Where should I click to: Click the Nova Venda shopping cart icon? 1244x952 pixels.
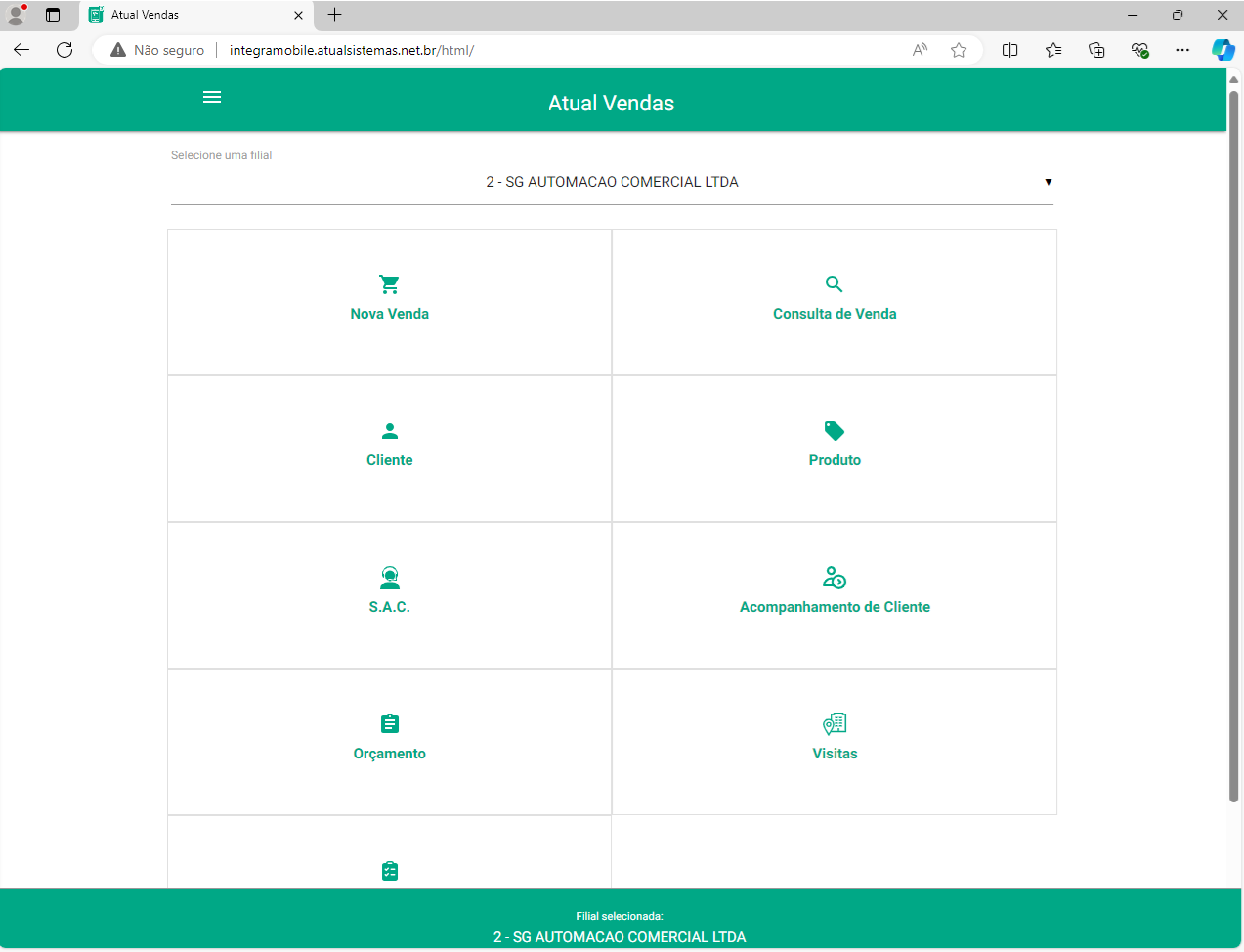pyautogui.click(x=389, y=284)
